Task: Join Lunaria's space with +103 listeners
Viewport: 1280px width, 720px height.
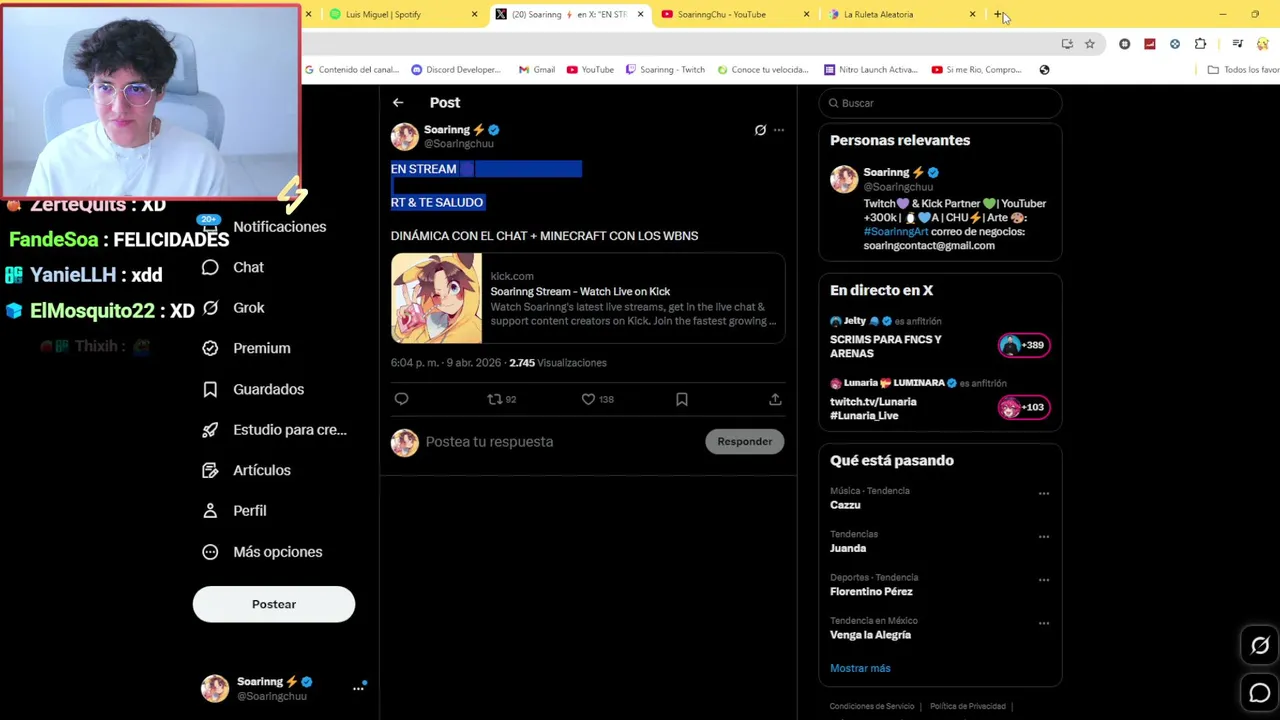Action: [x=1023, y=407]
